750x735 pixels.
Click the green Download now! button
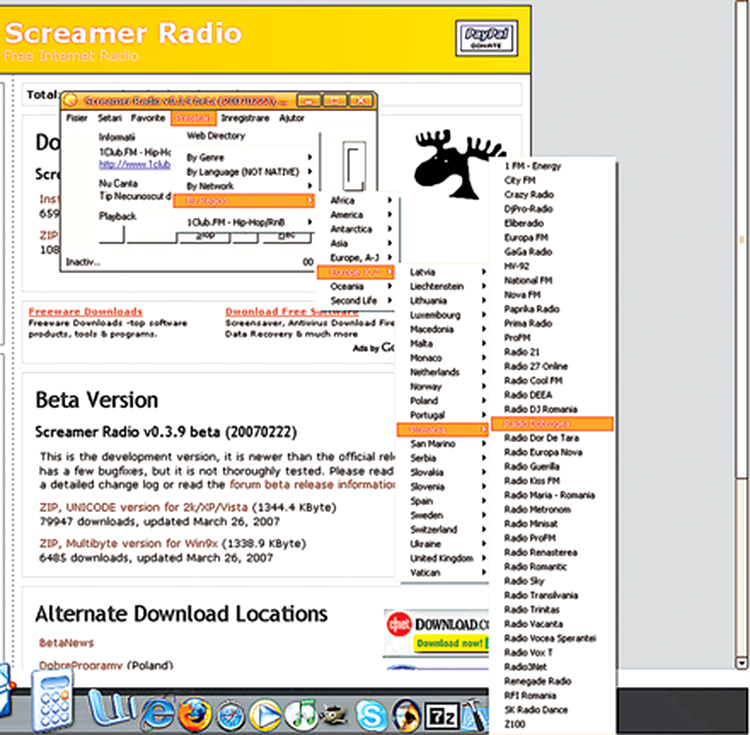[x=451, y=643]
